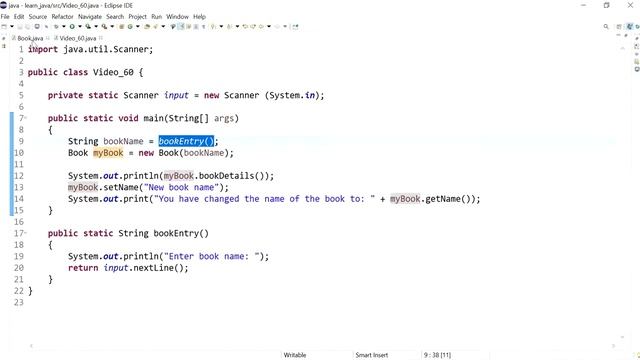Click the New file toolbar icon
The image size is (640, 360).
[3, 27]
